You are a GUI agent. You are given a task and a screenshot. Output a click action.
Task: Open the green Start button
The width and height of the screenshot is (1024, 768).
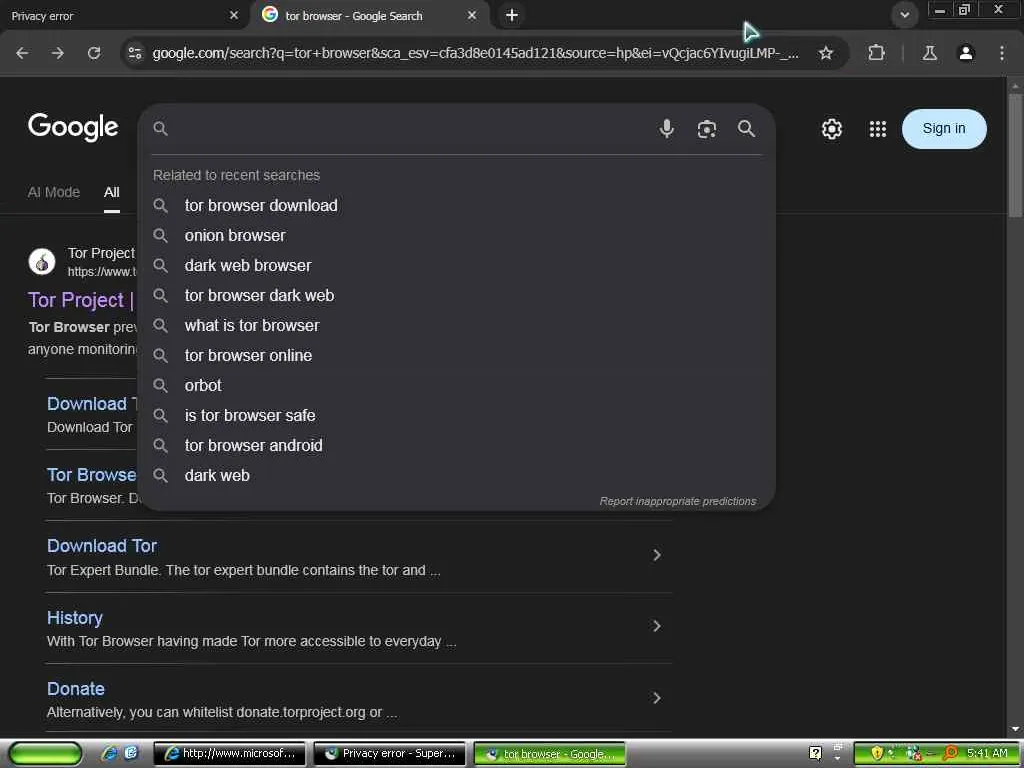pos(45,754)
